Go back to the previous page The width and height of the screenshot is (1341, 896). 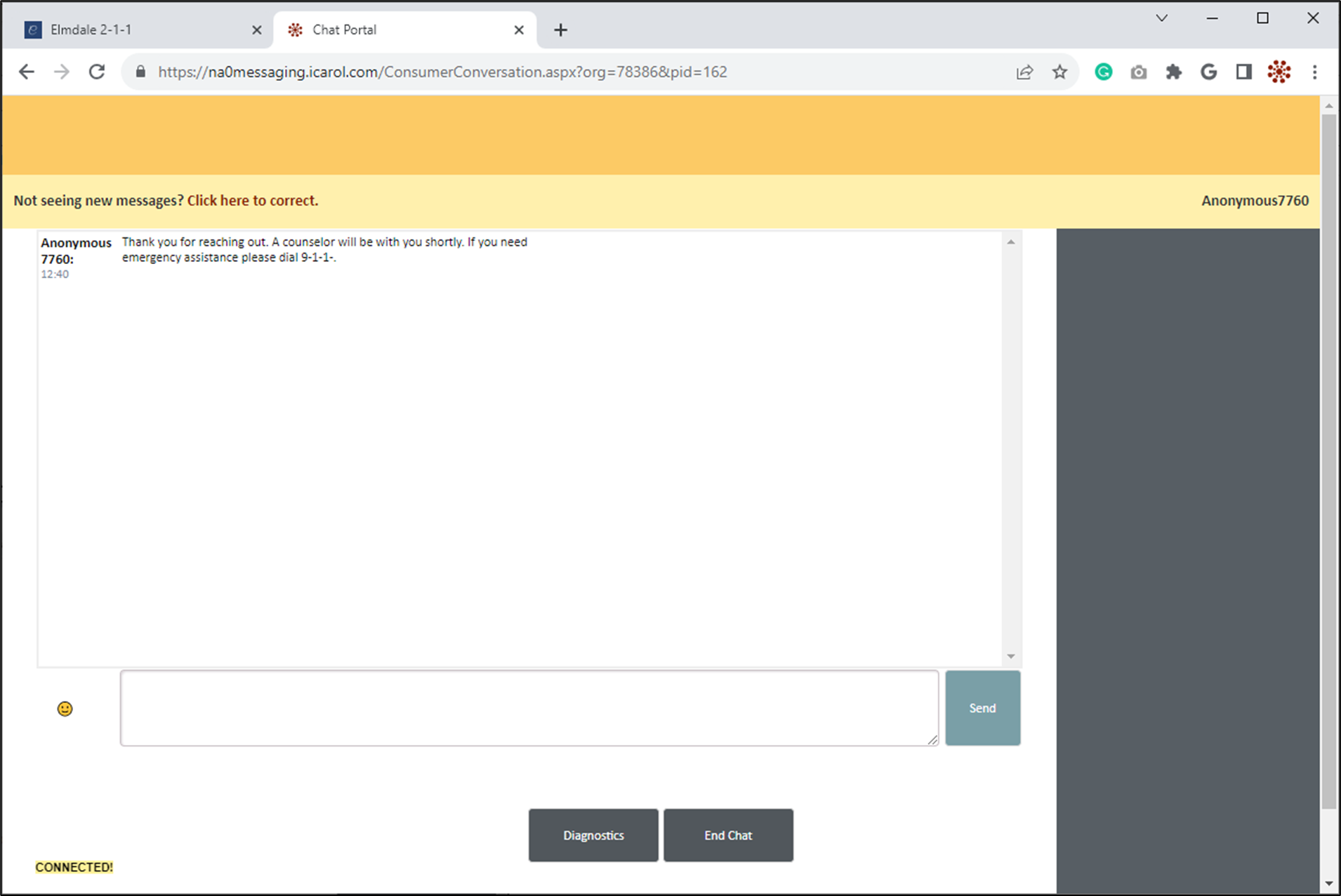pos(27,72)
